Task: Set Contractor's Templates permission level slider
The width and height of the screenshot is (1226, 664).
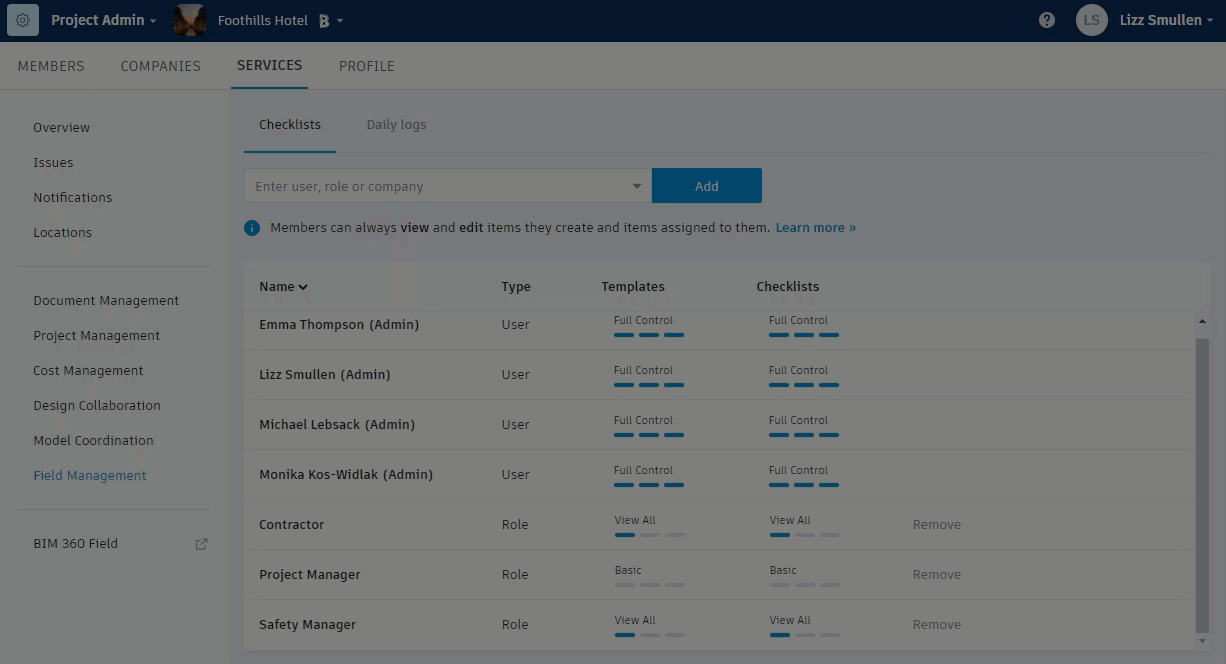Action: [649, 535]
